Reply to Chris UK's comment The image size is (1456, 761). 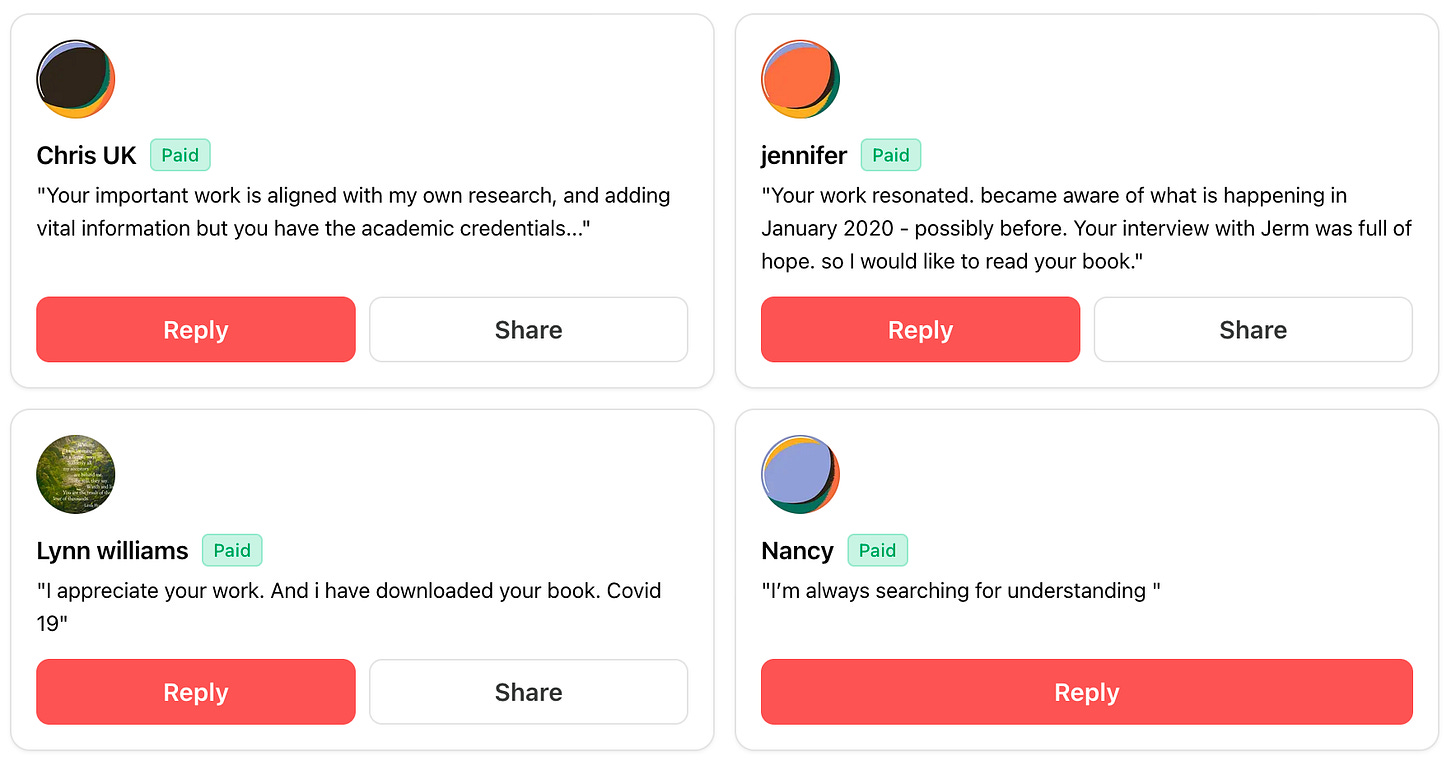tap(196, 329)
